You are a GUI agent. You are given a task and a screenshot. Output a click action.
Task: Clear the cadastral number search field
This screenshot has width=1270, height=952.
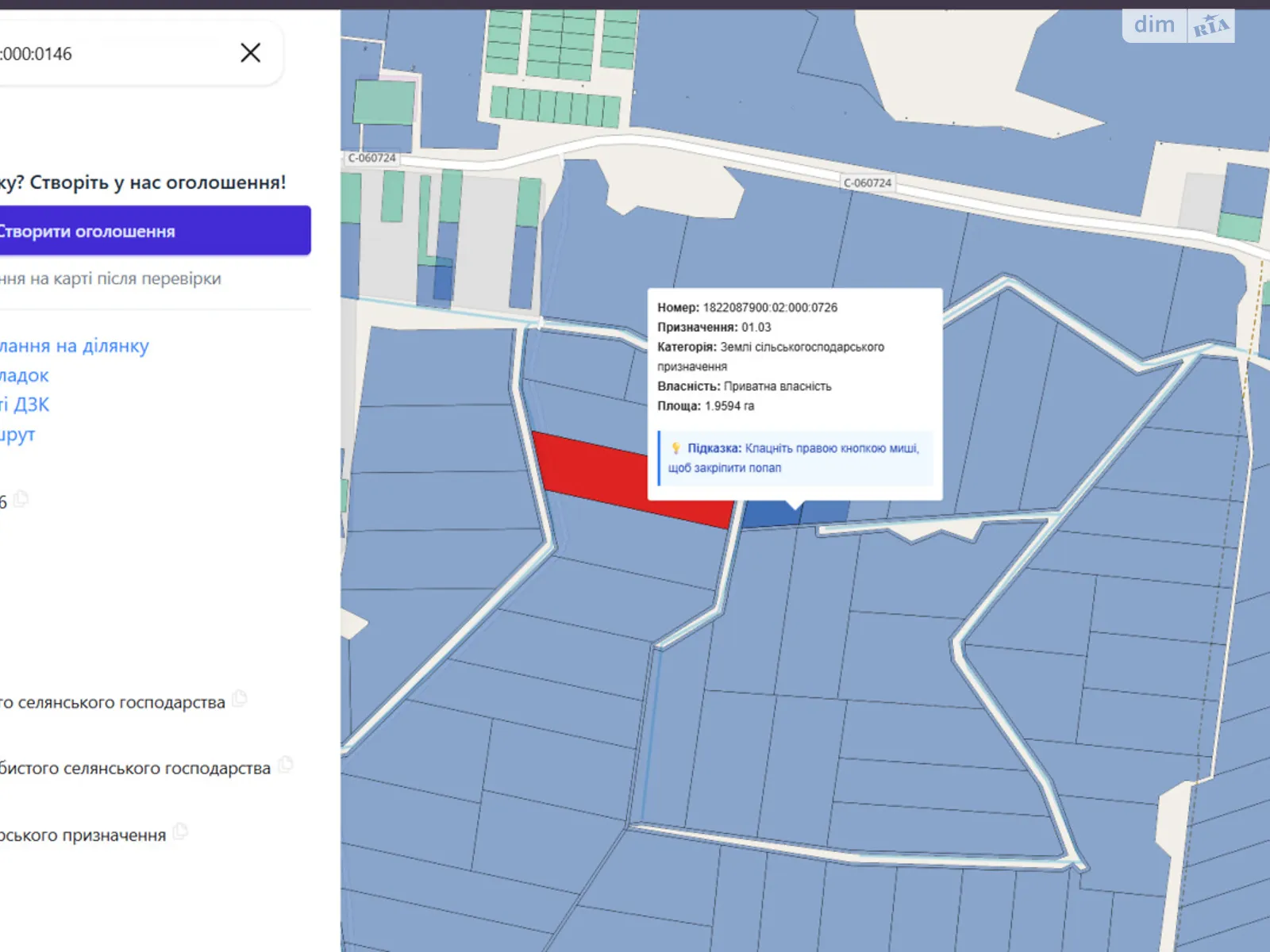tap(250, 53)
